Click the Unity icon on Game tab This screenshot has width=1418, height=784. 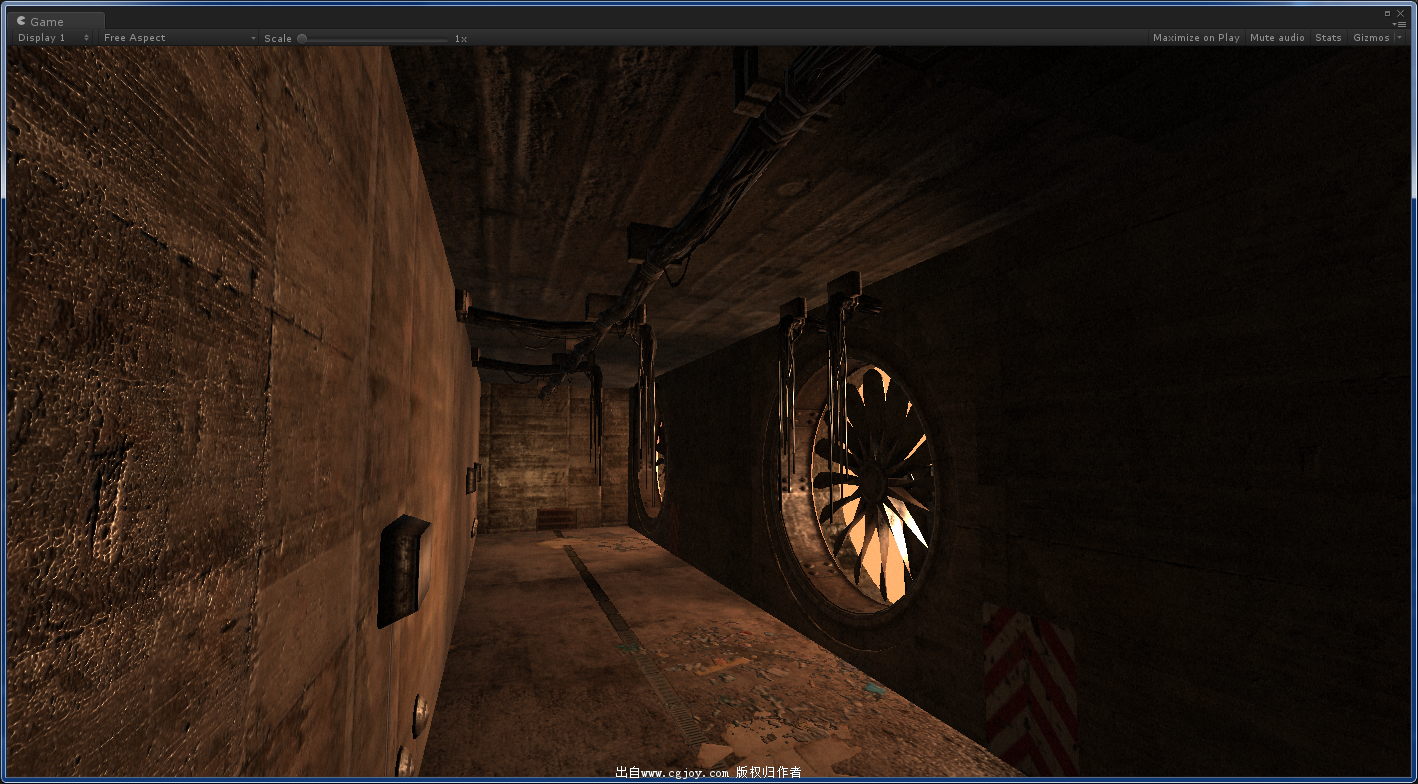pyautogui.click(x=22, y=21)
